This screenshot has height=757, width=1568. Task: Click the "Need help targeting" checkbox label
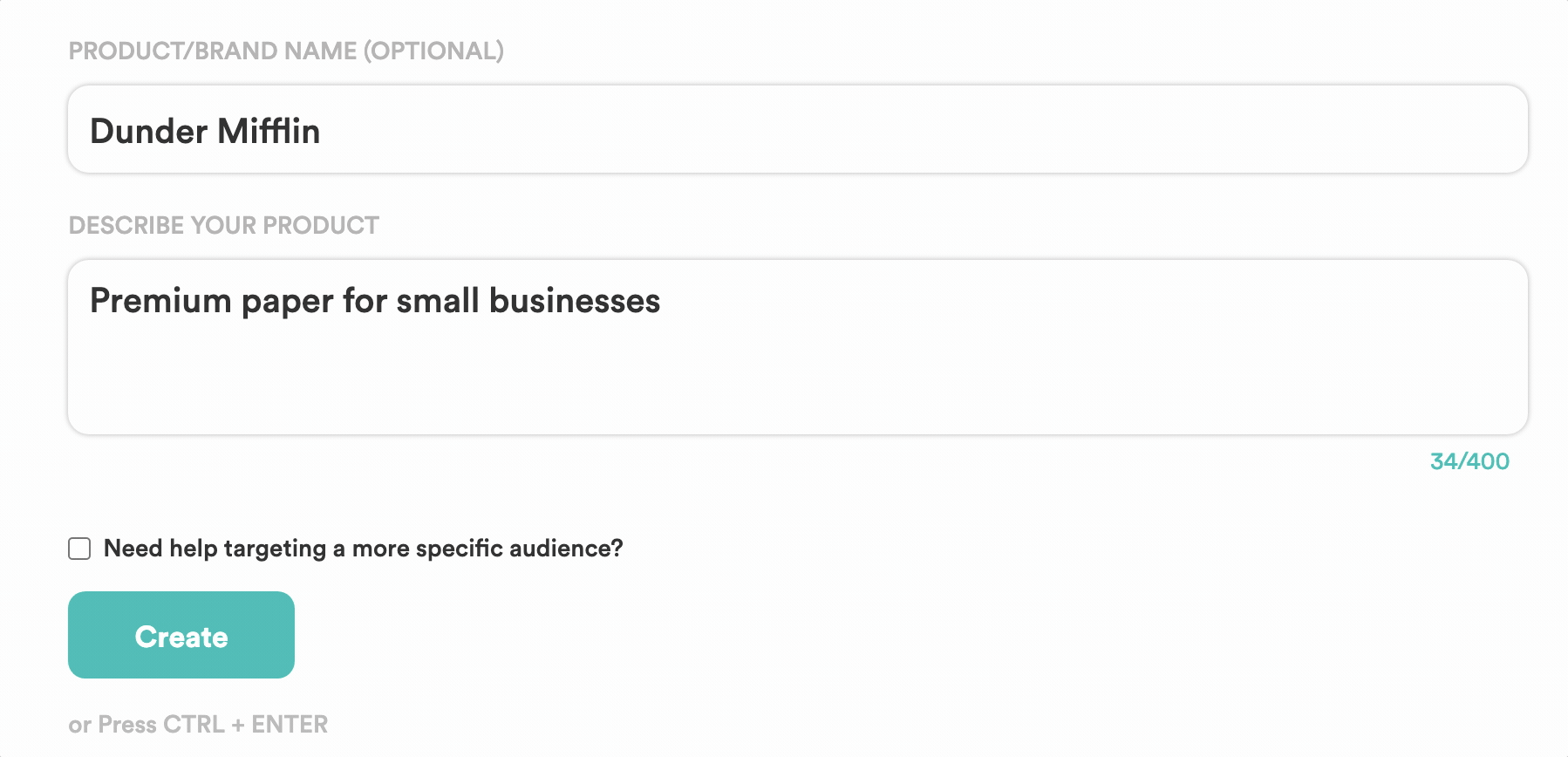pyautogui.click(x=363, y=549)
